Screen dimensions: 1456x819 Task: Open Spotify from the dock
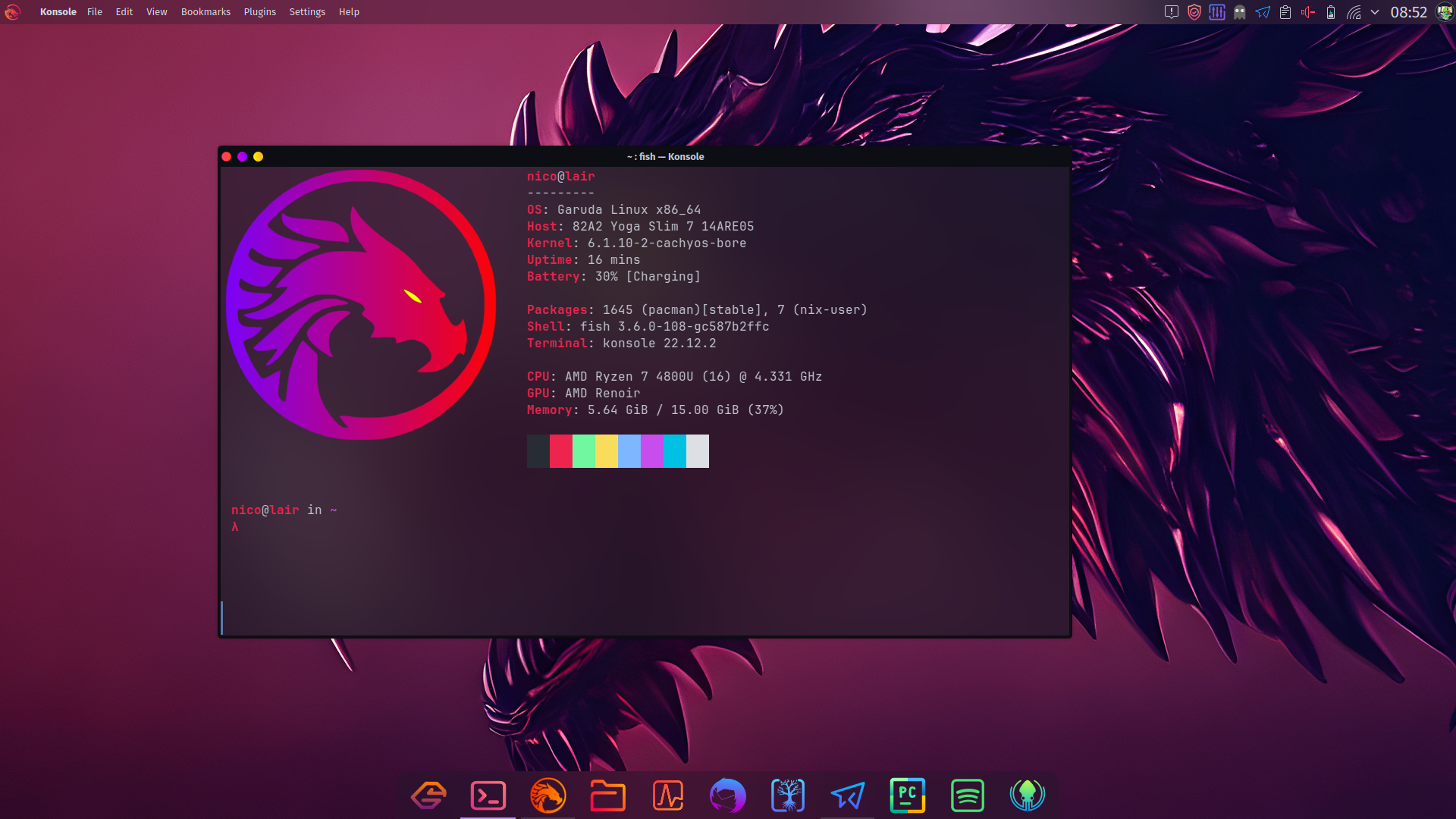967,795
